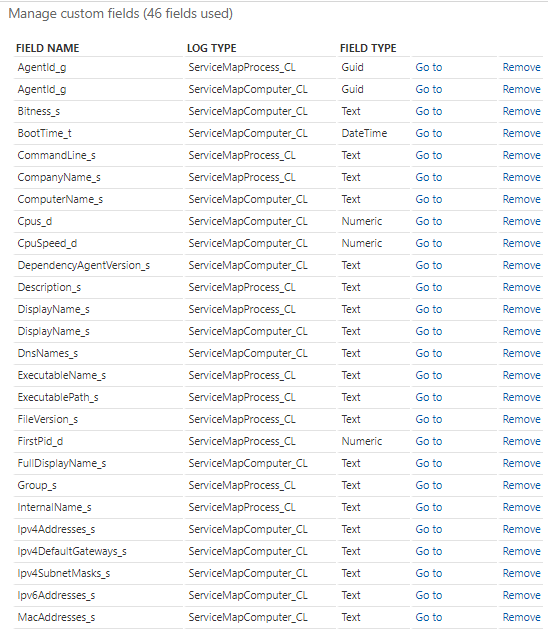Click log type of Bitness_s row

248,111
